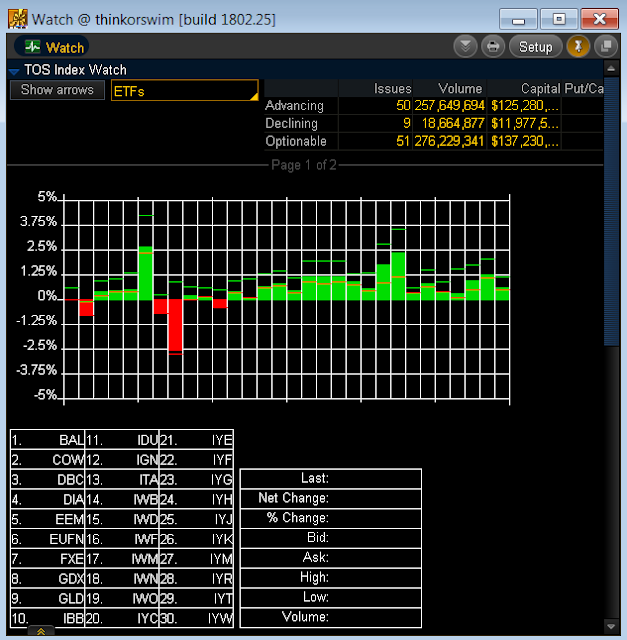Viewport: 627px width, 640px height.
Task: Click the vertical scrollbar thumb
Action: [x=611, y=211]
